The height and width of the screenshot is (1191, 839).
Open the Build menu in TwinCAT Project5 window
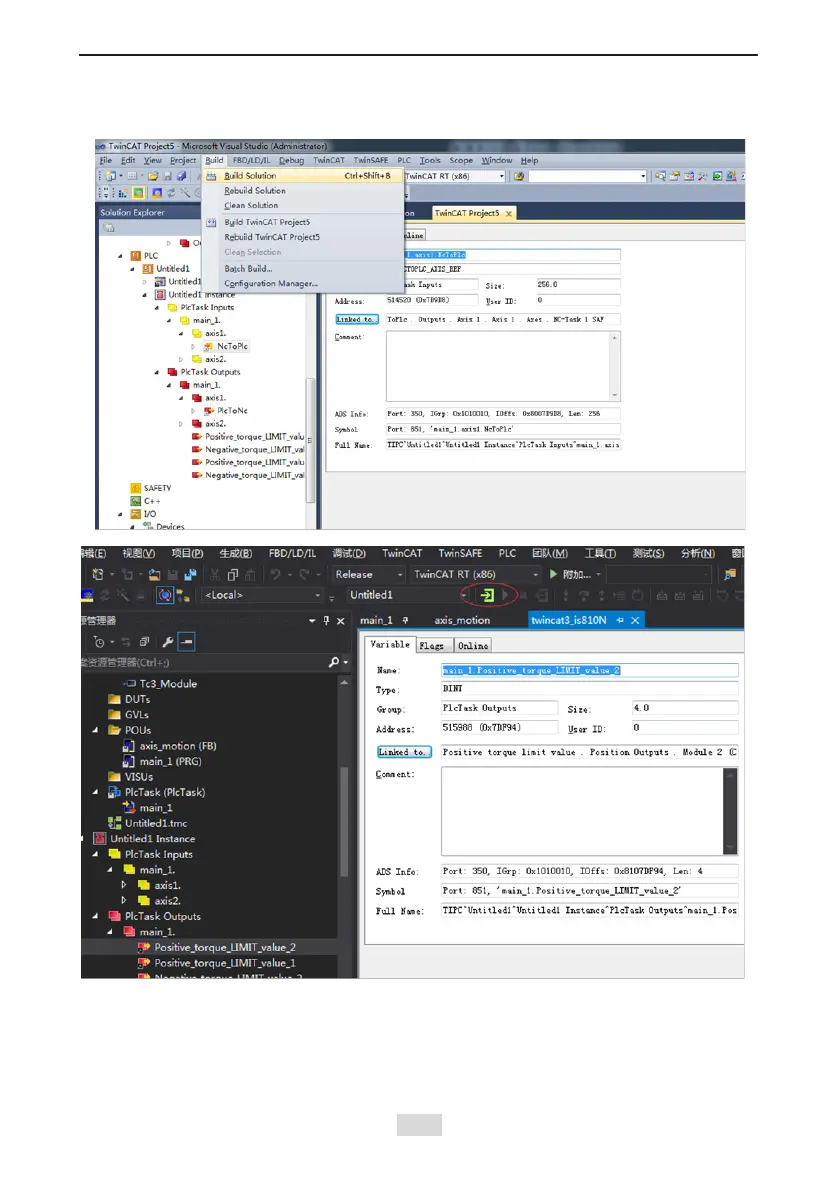click(214, 160)
